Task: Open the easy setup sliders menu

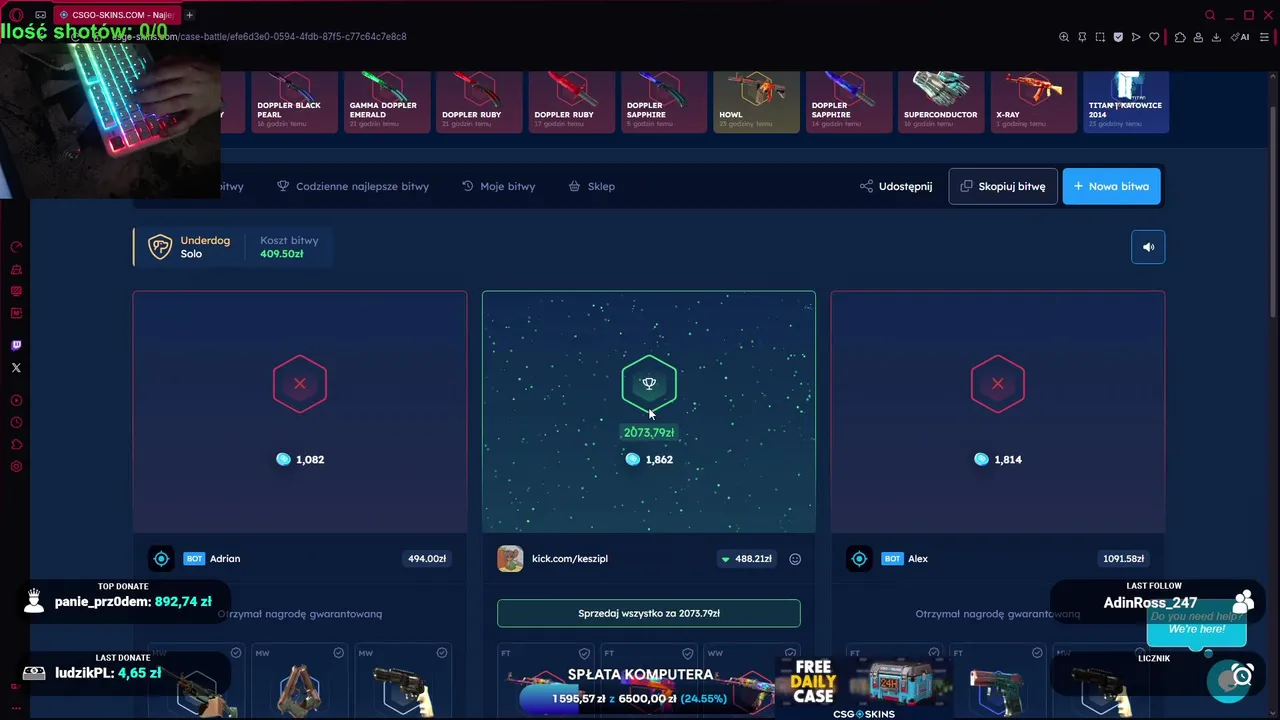Action: click(x=1265, y=37)
